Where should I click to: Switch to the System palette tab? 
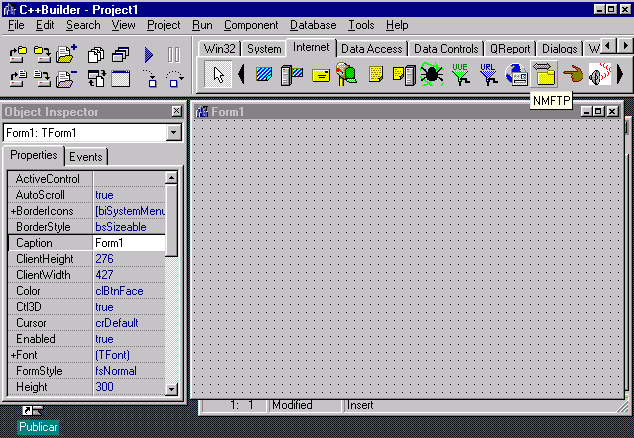tap(264, 49)
